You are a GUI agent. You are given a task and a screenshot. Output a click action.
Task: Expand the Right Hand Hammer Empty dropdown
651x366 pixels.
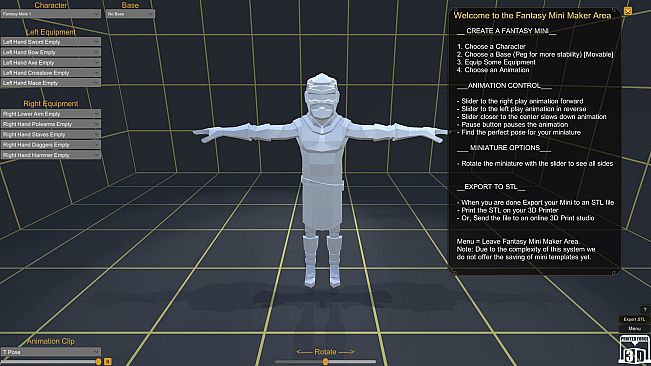(51, 155)
